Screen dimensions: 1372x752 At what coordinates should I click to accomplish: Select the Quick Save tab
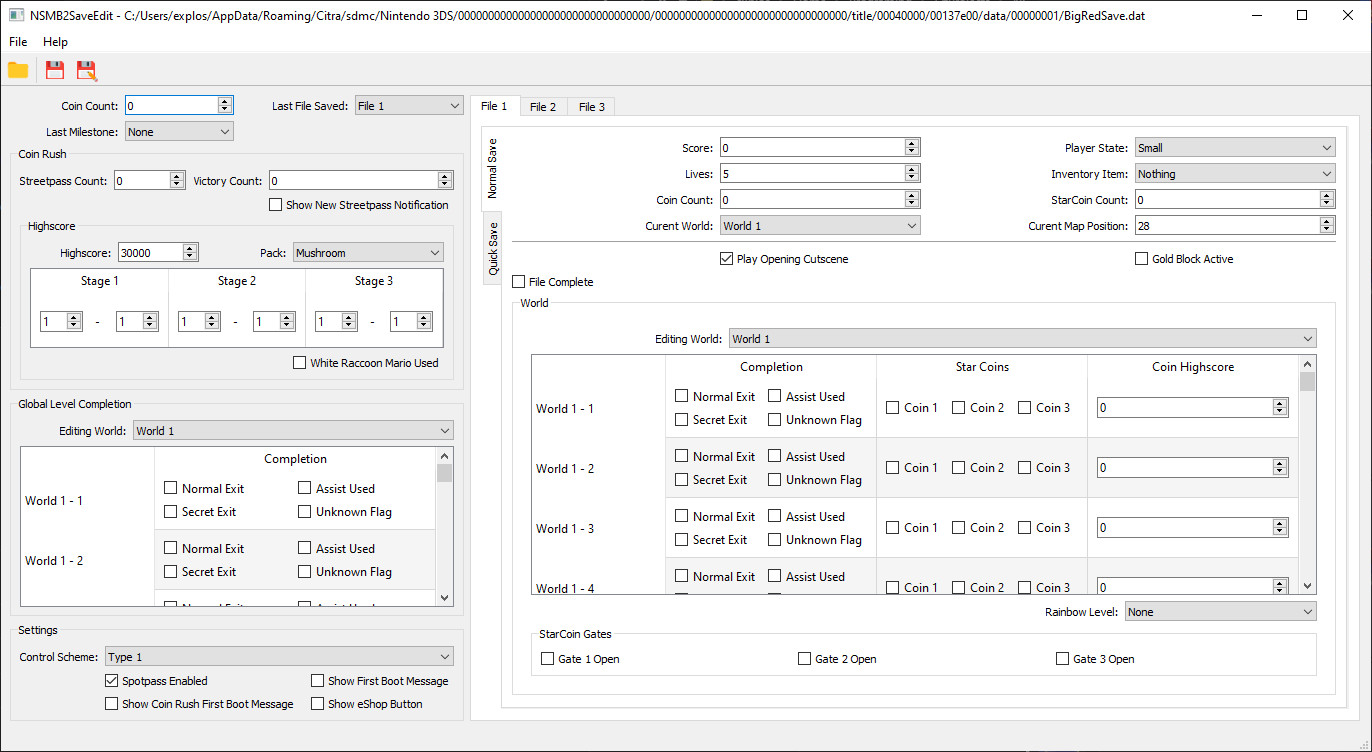tap(493, 248)
